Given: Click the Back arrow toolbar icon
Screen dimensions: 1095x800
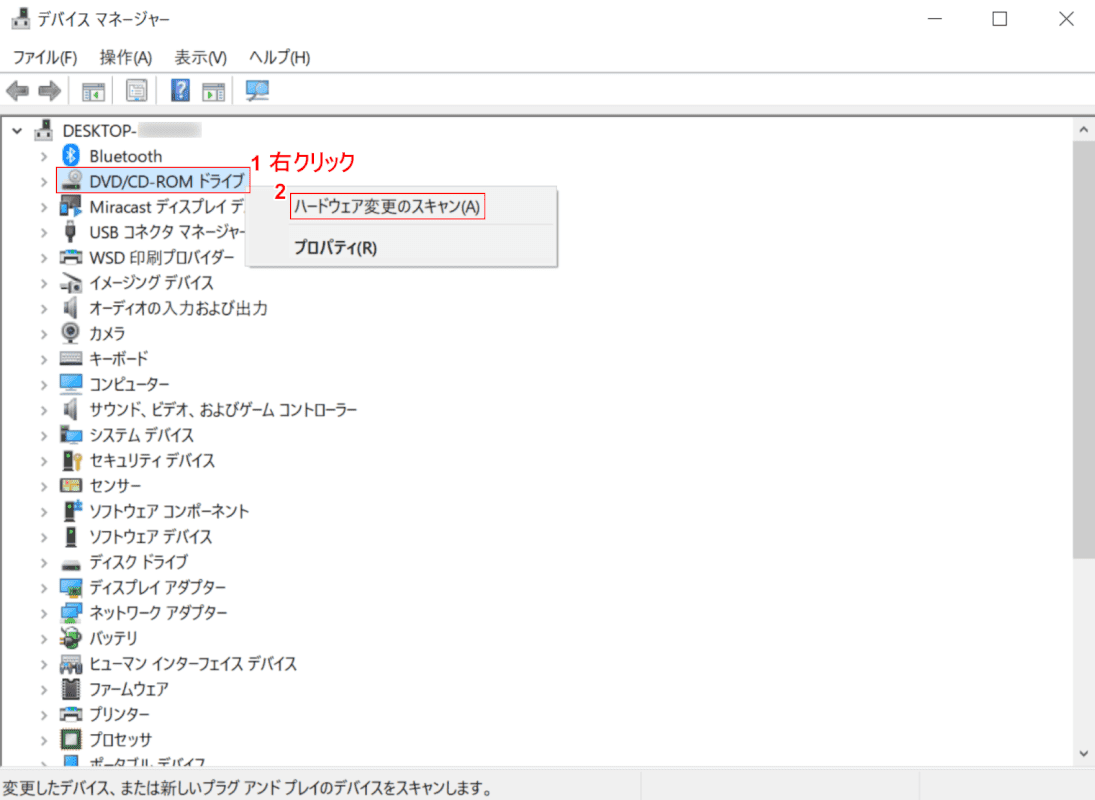Looking at the screenshot, I should 17,91.
